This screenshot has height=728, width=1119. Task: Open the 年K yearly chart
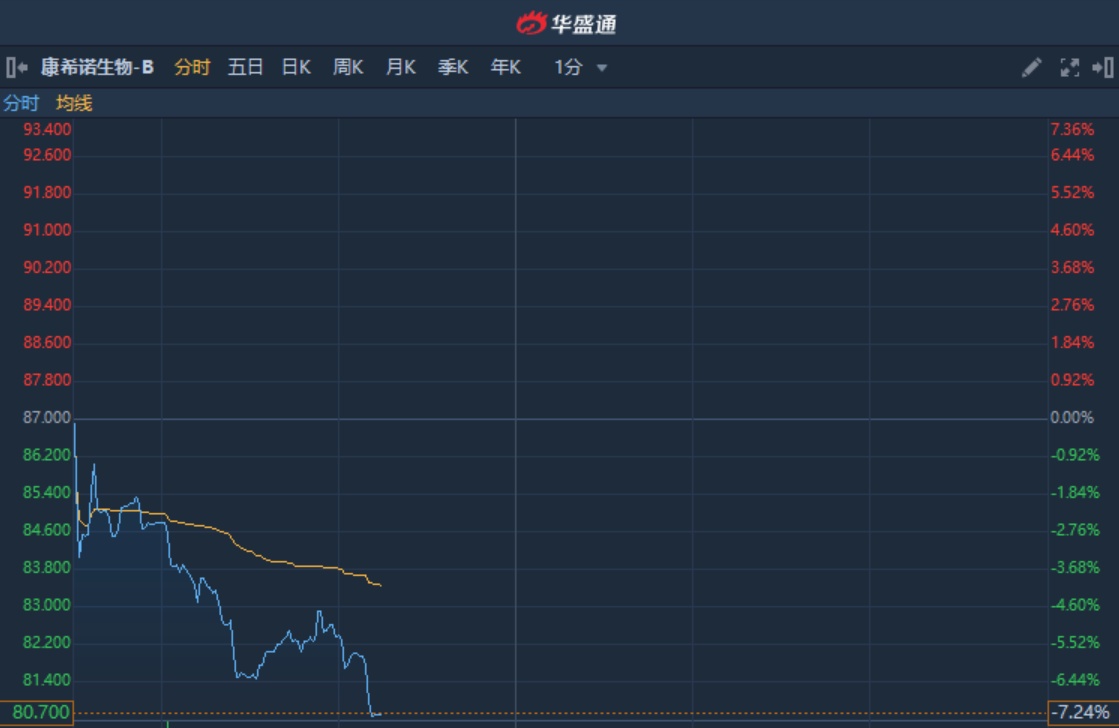click(505, 68)
